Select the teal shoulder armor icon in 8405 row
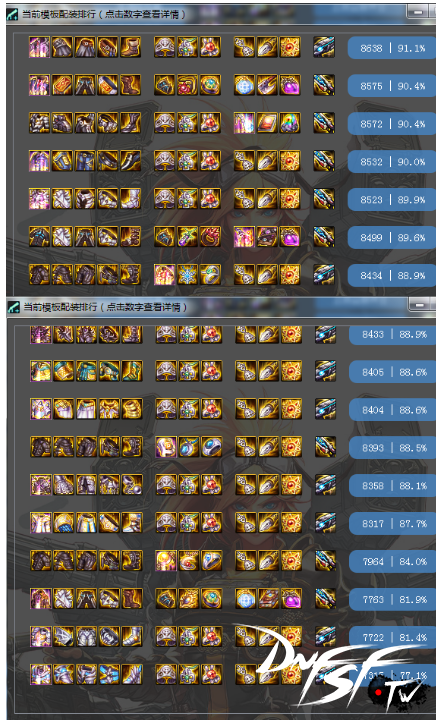Viewport: 436px width, 720px height. tap(63, 371)
